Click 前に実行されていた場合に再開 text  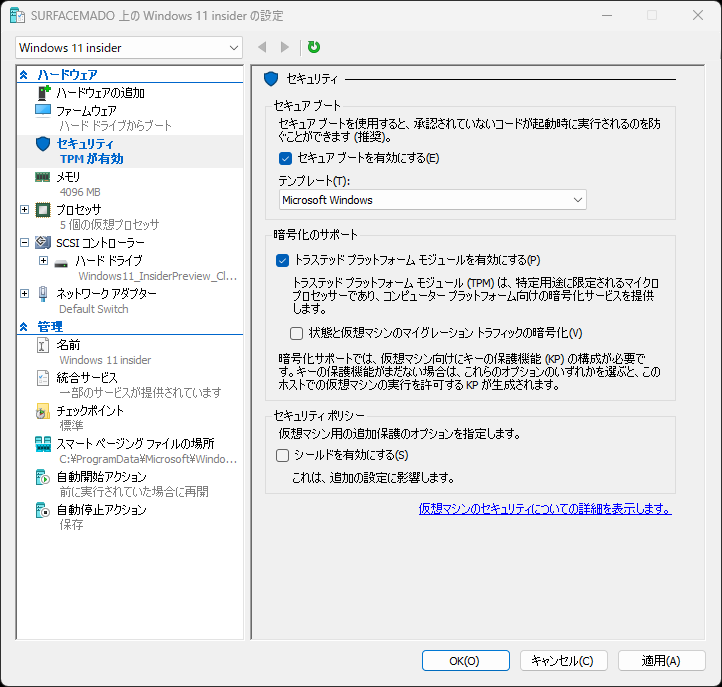pos(134,492)
